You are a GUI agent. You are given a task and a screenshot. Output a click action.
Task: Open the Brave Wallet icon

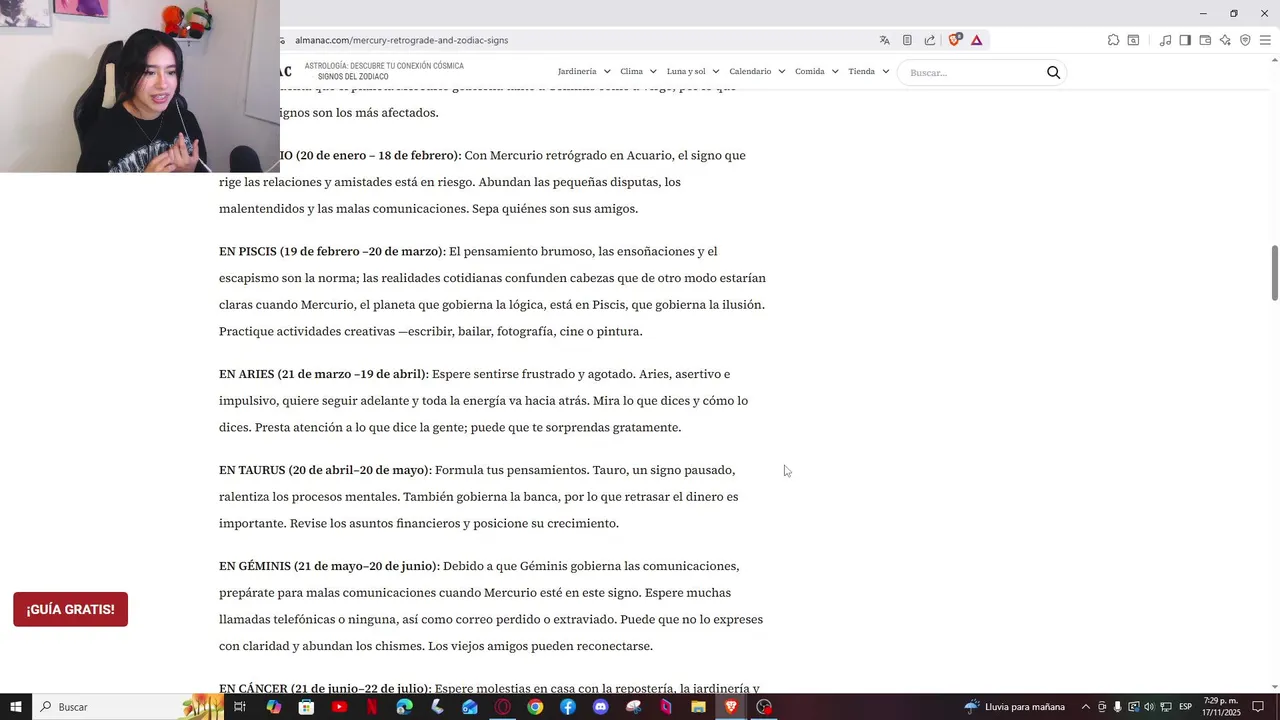click(1205, 40)
